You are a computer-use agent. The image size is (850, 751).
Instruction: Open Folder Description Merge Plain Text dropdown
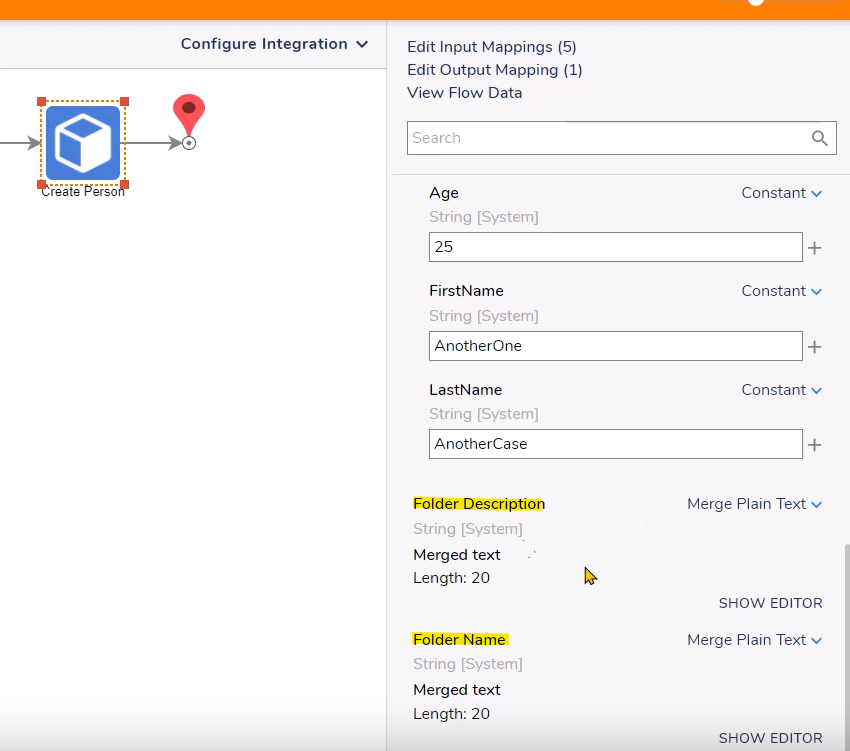pos(754,504)
